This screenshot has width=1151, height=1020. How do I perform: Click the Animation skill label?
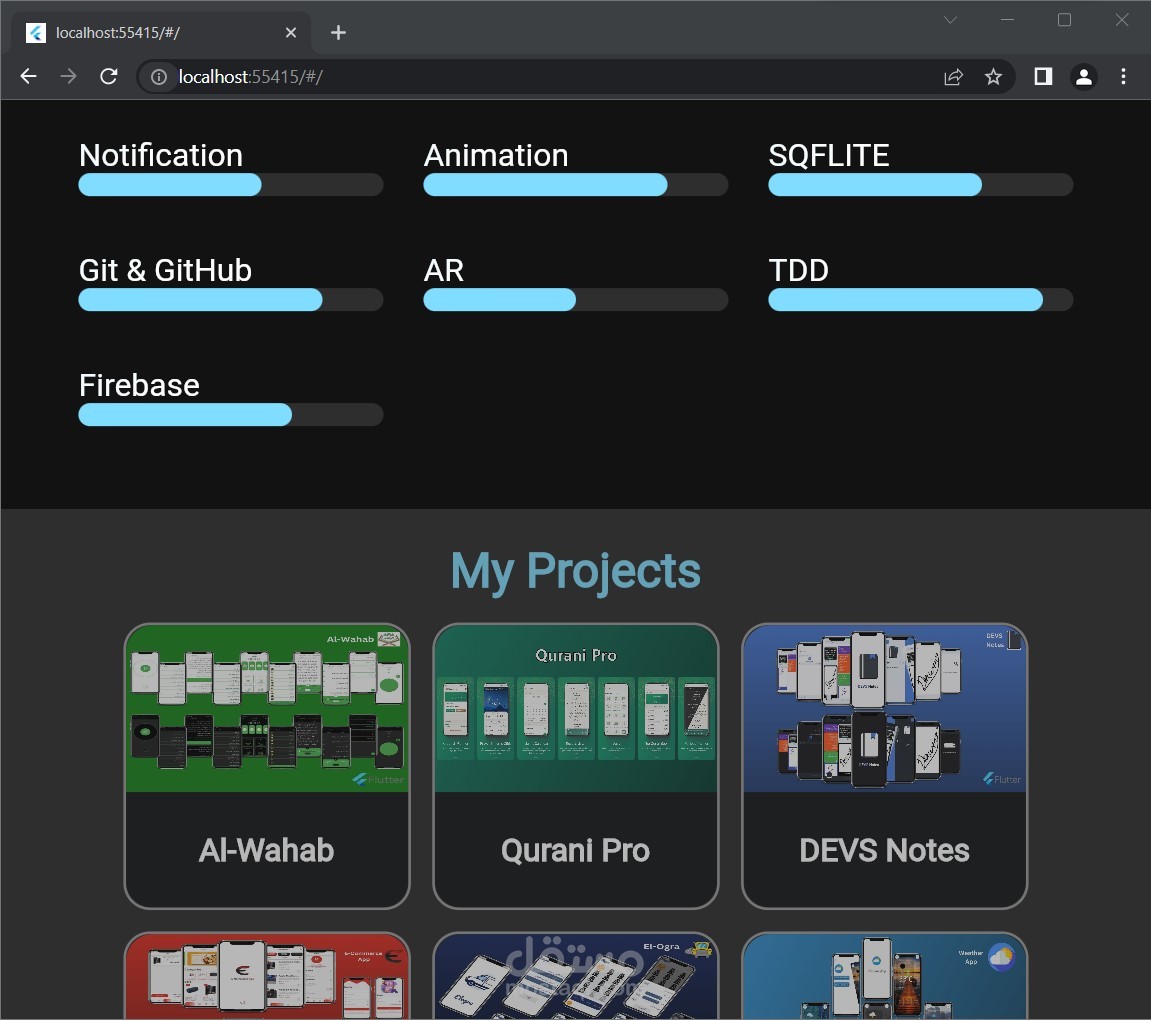pos(496,156)
